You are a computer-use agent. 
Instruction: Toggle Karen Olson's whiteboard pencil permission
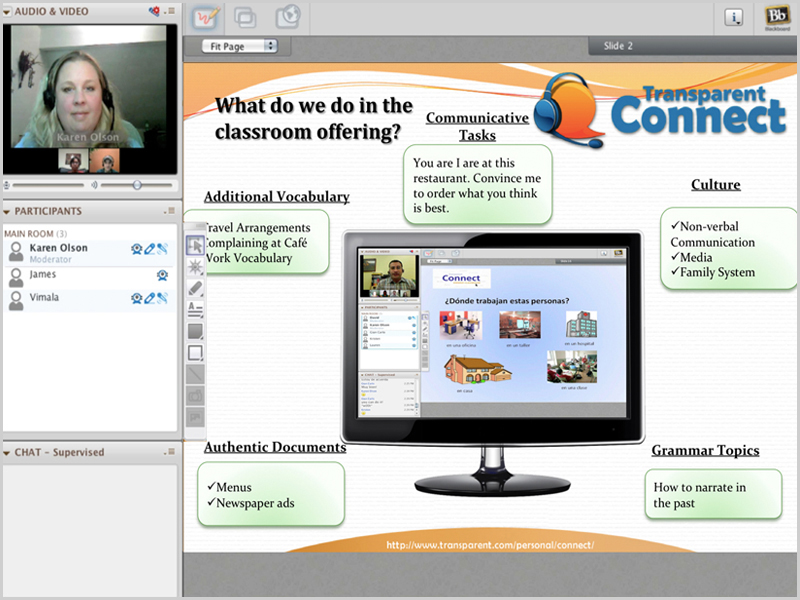click(x=149, y=249)
